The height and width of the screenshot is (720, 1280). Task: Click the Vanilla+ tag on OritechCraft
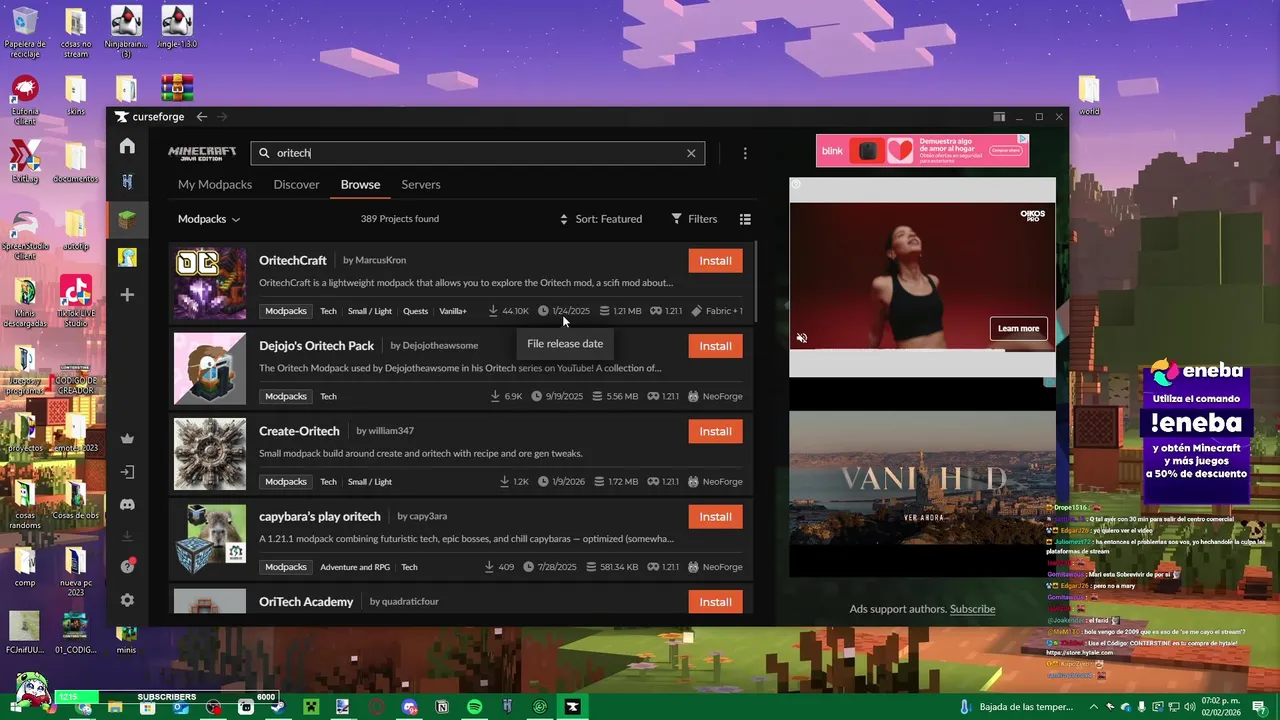click(453, 311)
